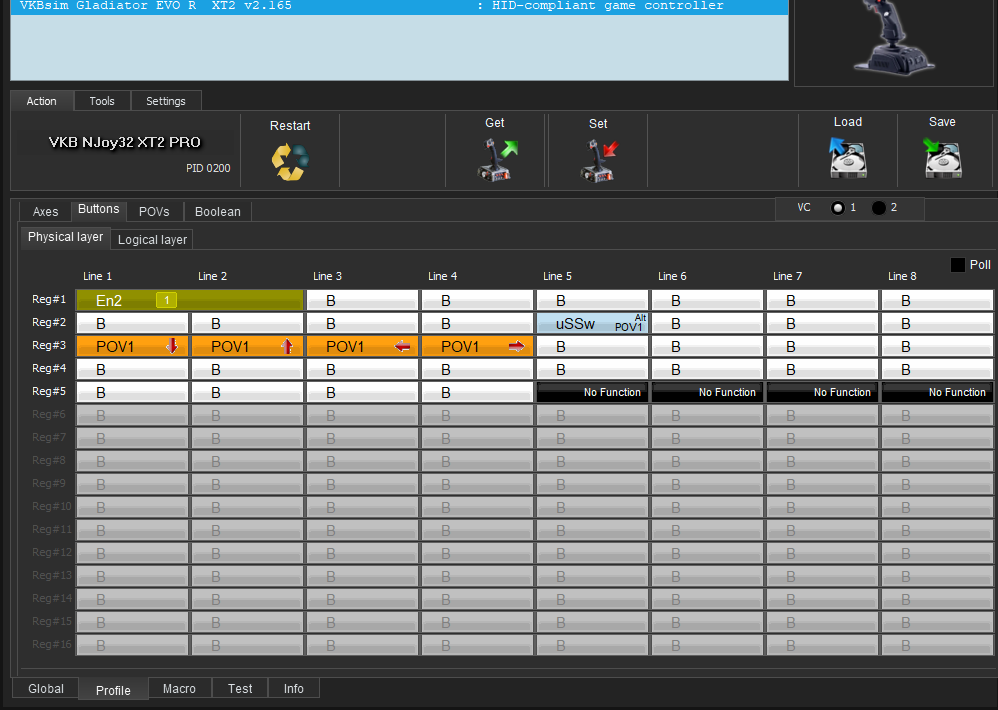Click B cell at Reg#1 Line 3
998x710 pixels.
[x=363, y=300]
